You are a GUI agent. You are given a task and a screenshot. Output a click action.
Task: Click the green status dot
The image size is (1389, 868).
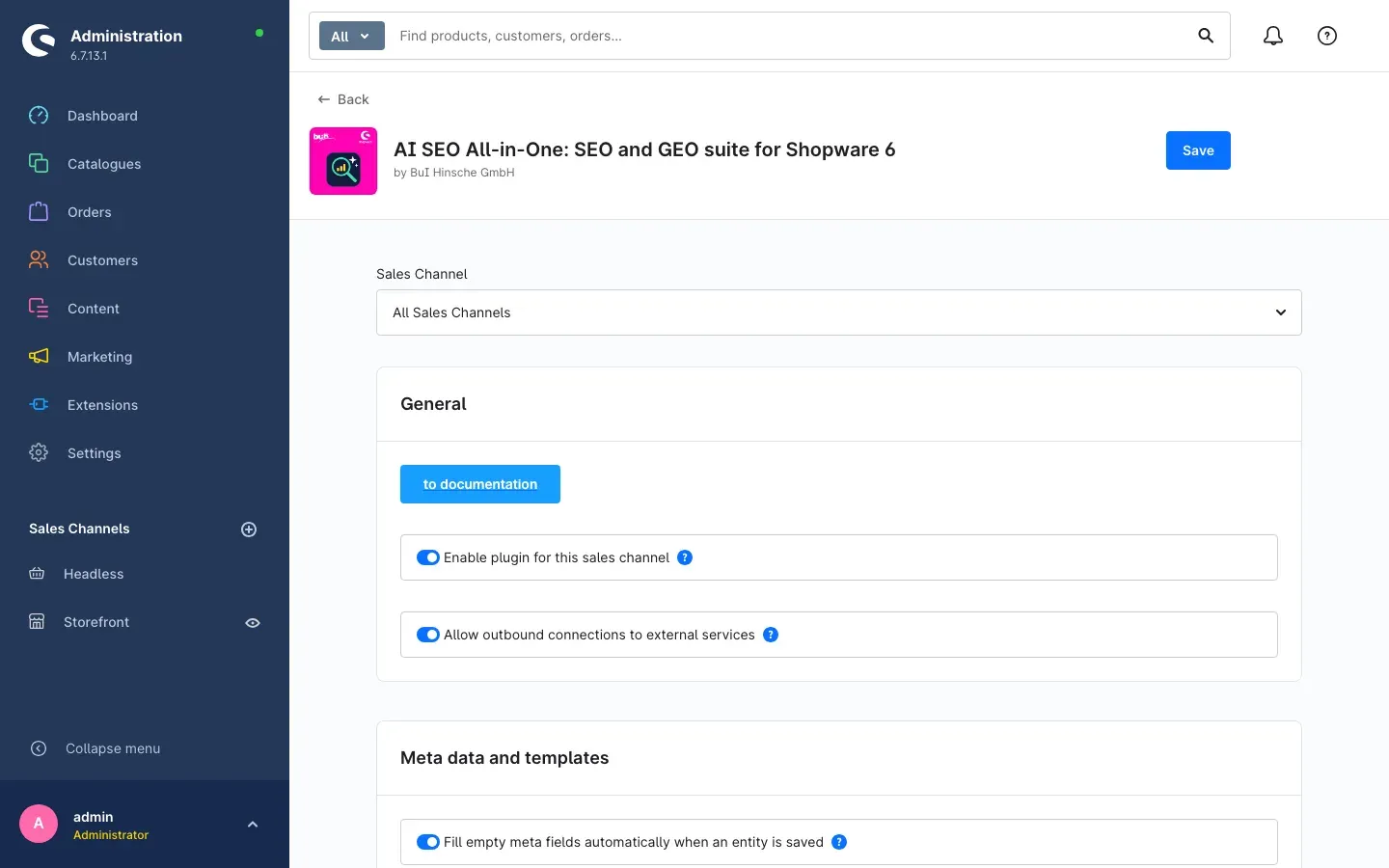[259, 33]
